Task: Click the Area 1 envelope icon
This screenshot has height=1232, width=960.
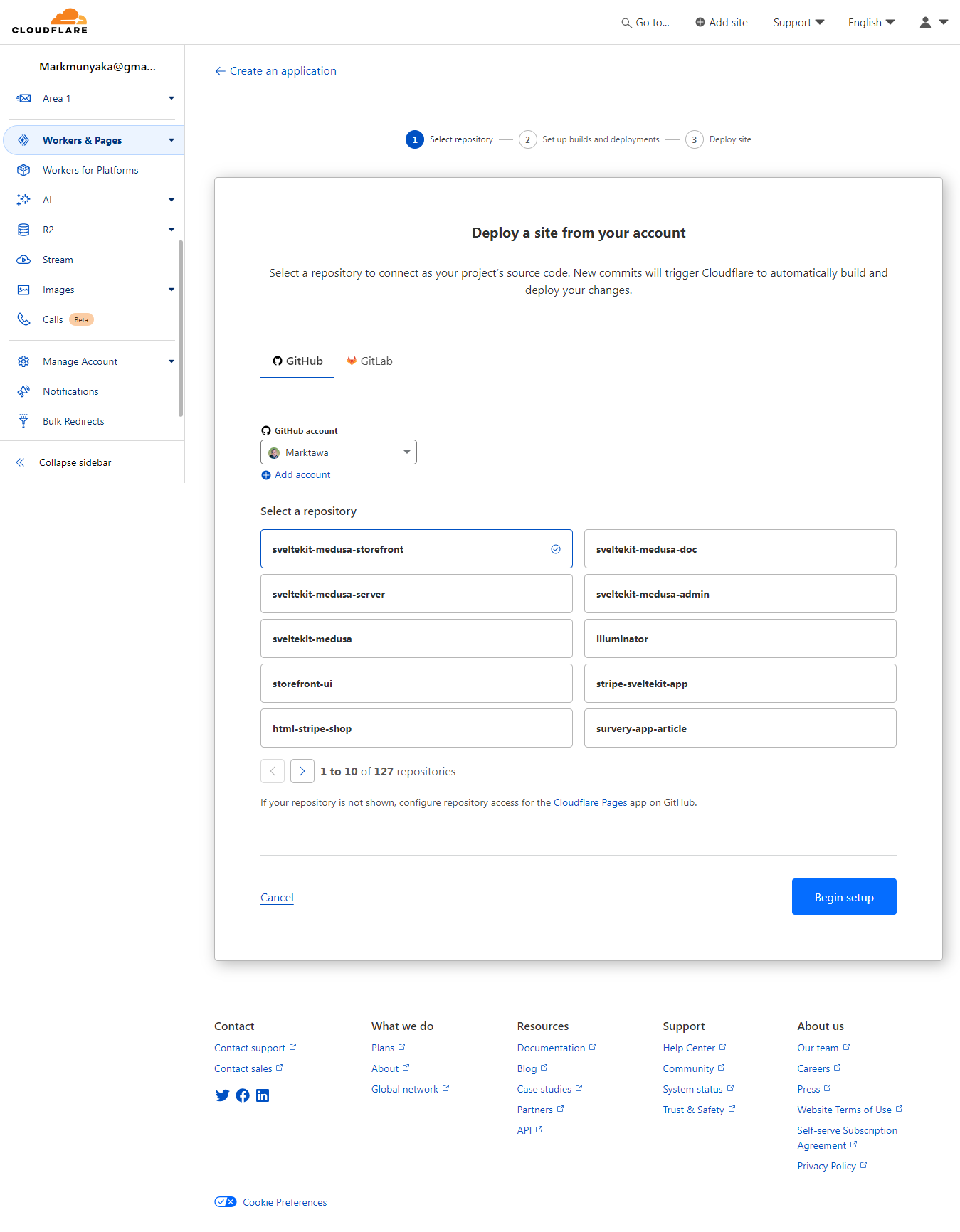Action: (23, 98)
